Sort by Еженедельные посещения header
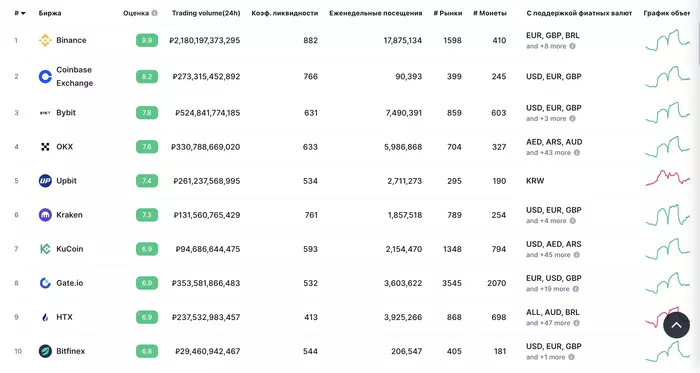Image resolution: width=700 pixels, height=373 pixels. tap(375, 13)
